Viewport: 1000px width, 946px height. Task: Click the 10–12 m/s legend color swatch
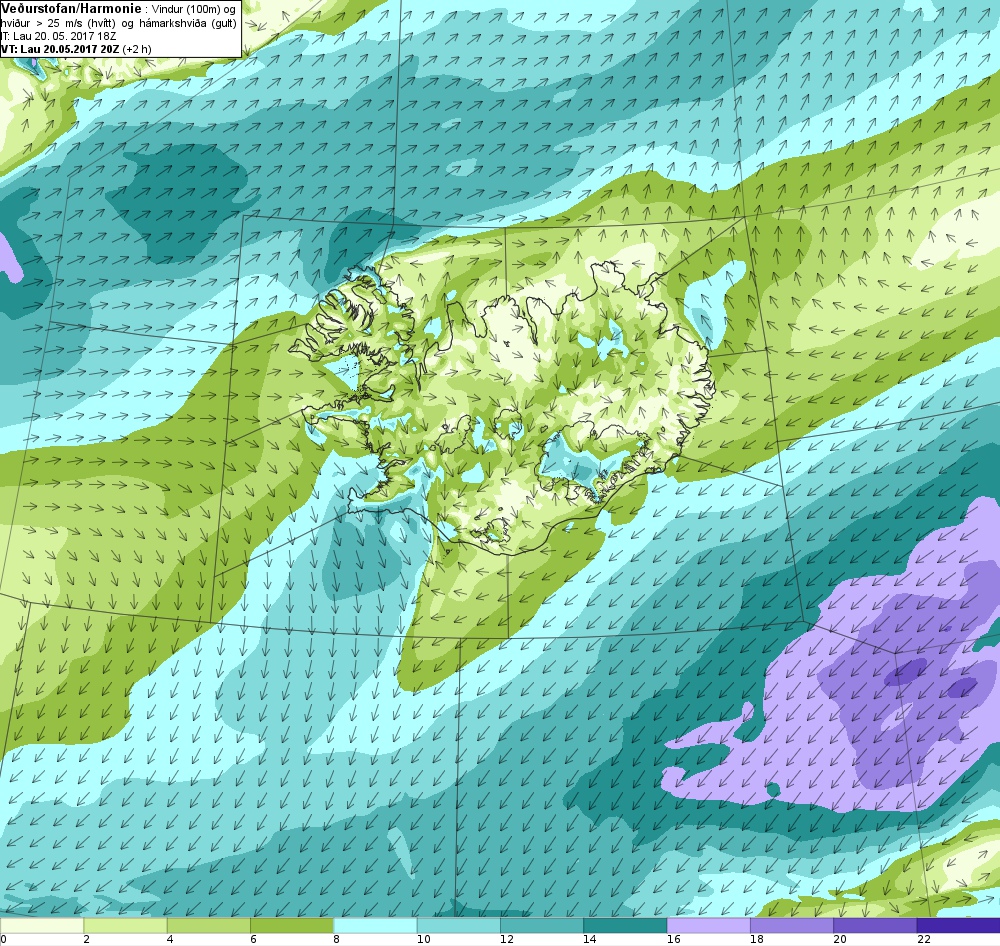pos(459,926)
